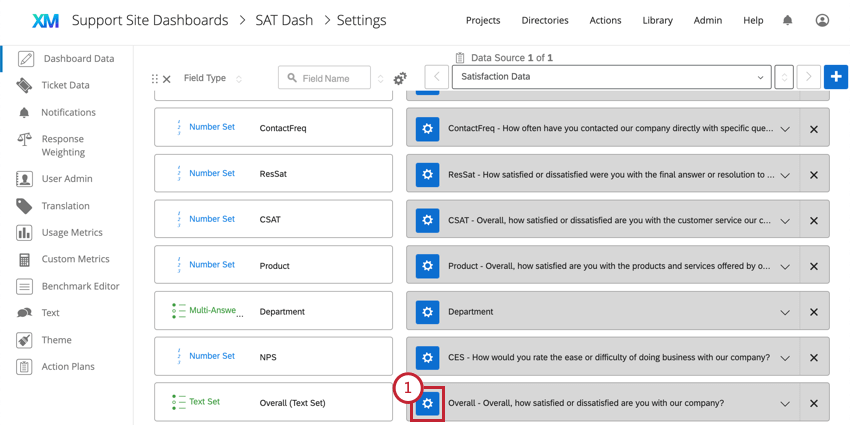This screenshot has width=850, height=425.
Task: Expand Overall source field dropdown chevron
Action: point(784,403)
